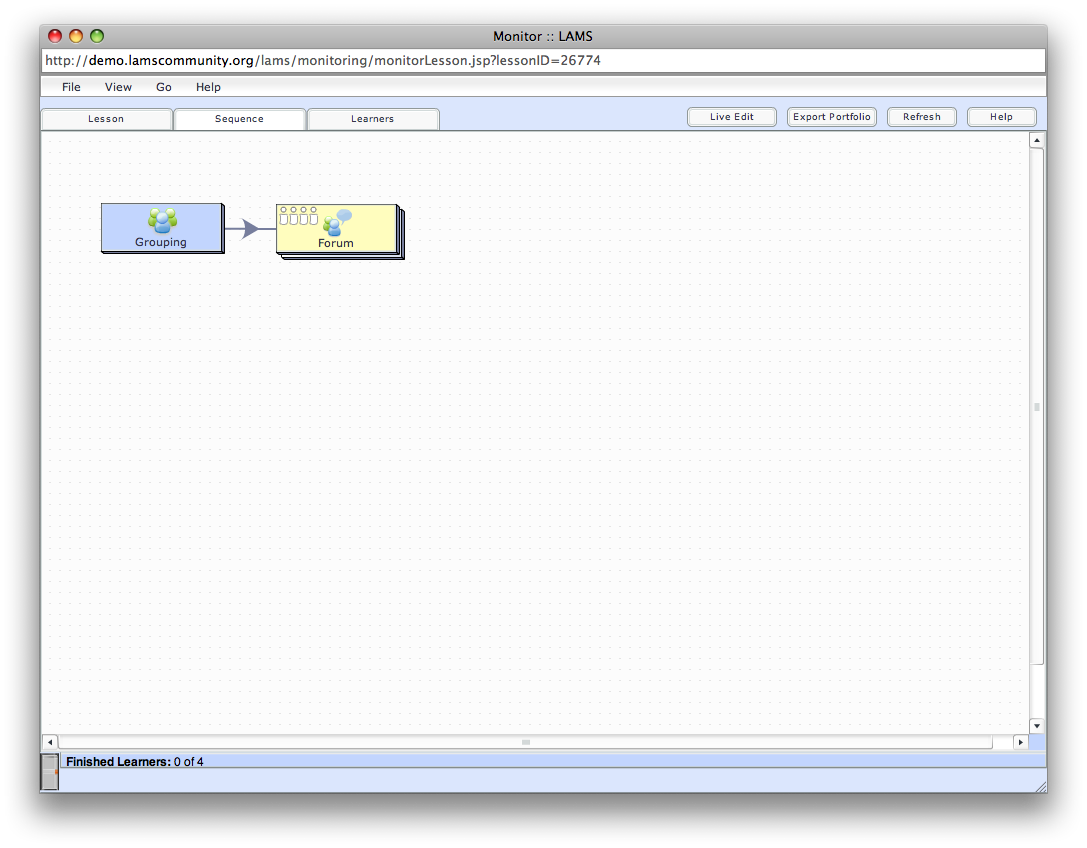Click the horizontal scrollbar right arrow
Screen dimensions: 1087x848
[1020, 742]
